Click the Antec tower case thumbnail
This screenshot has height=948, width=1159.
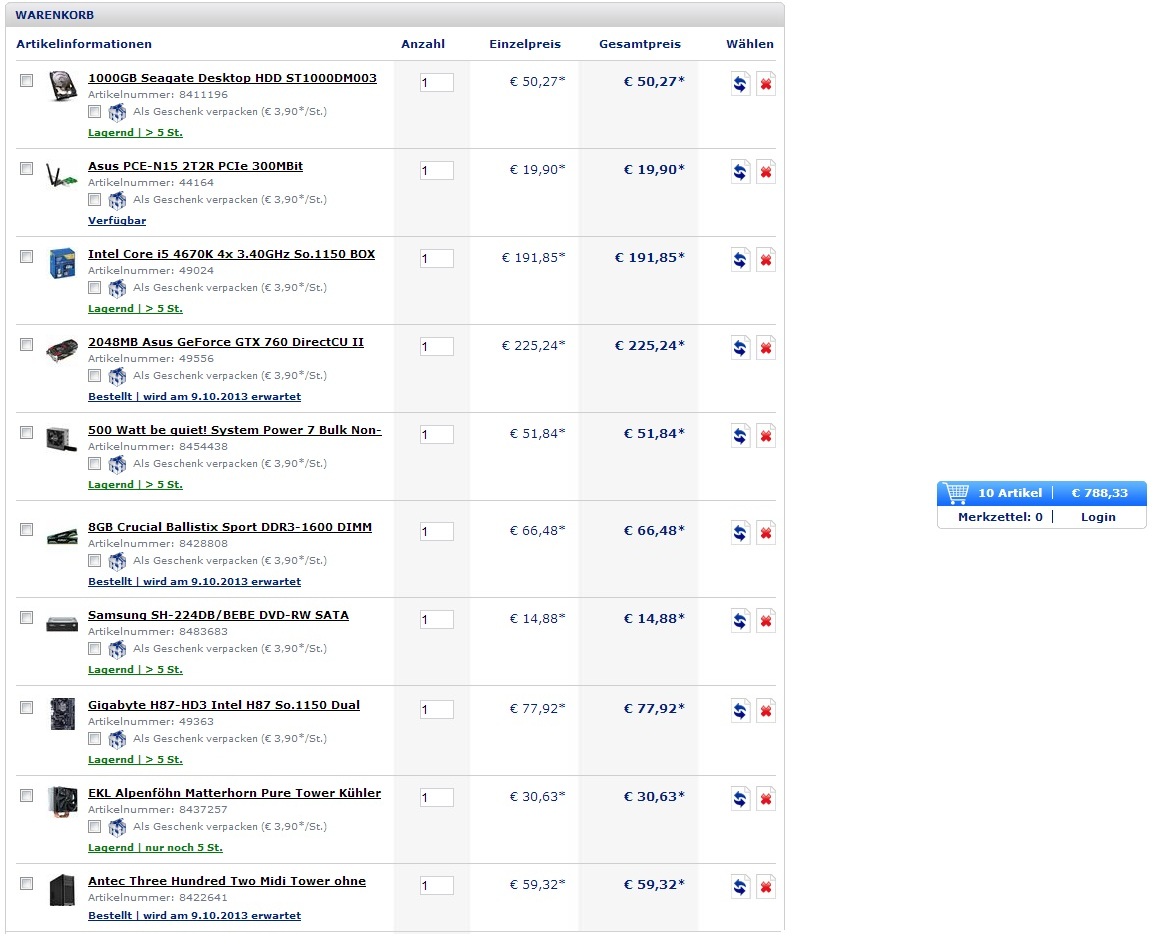click(x=62, y=890)
